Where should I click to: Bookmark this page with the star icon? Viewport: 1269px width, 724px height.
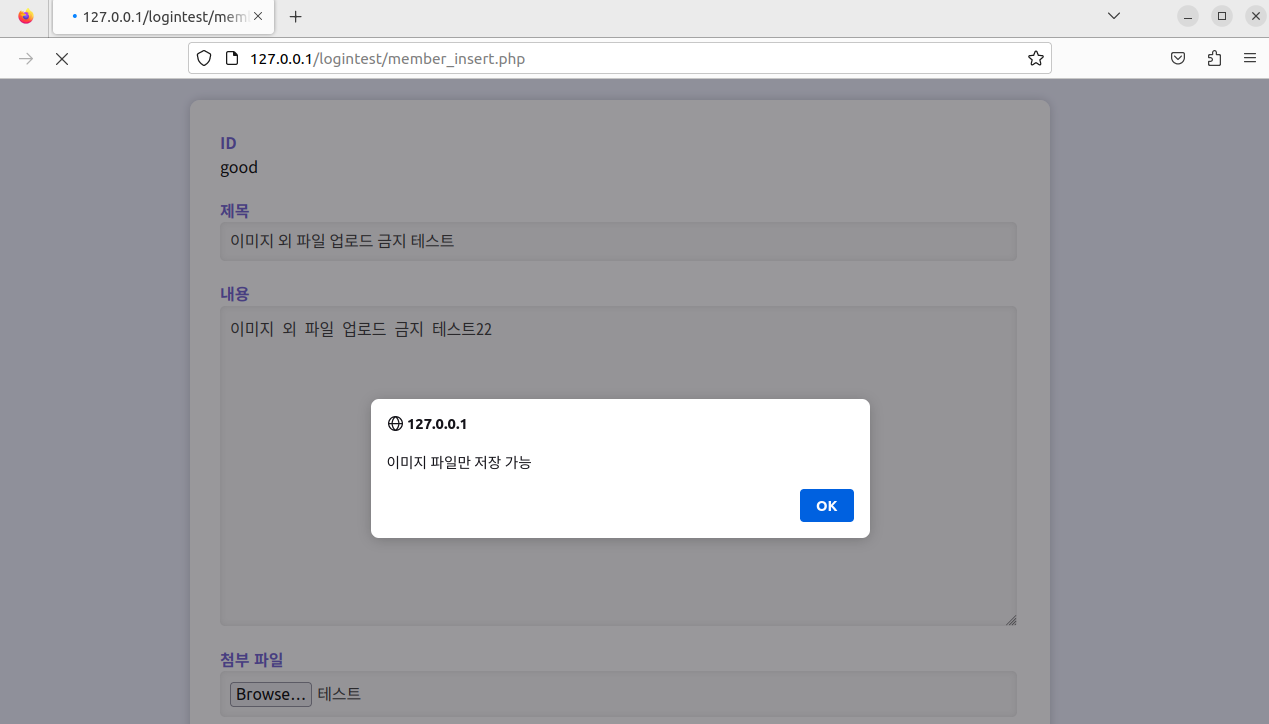tap(1035, 59)
